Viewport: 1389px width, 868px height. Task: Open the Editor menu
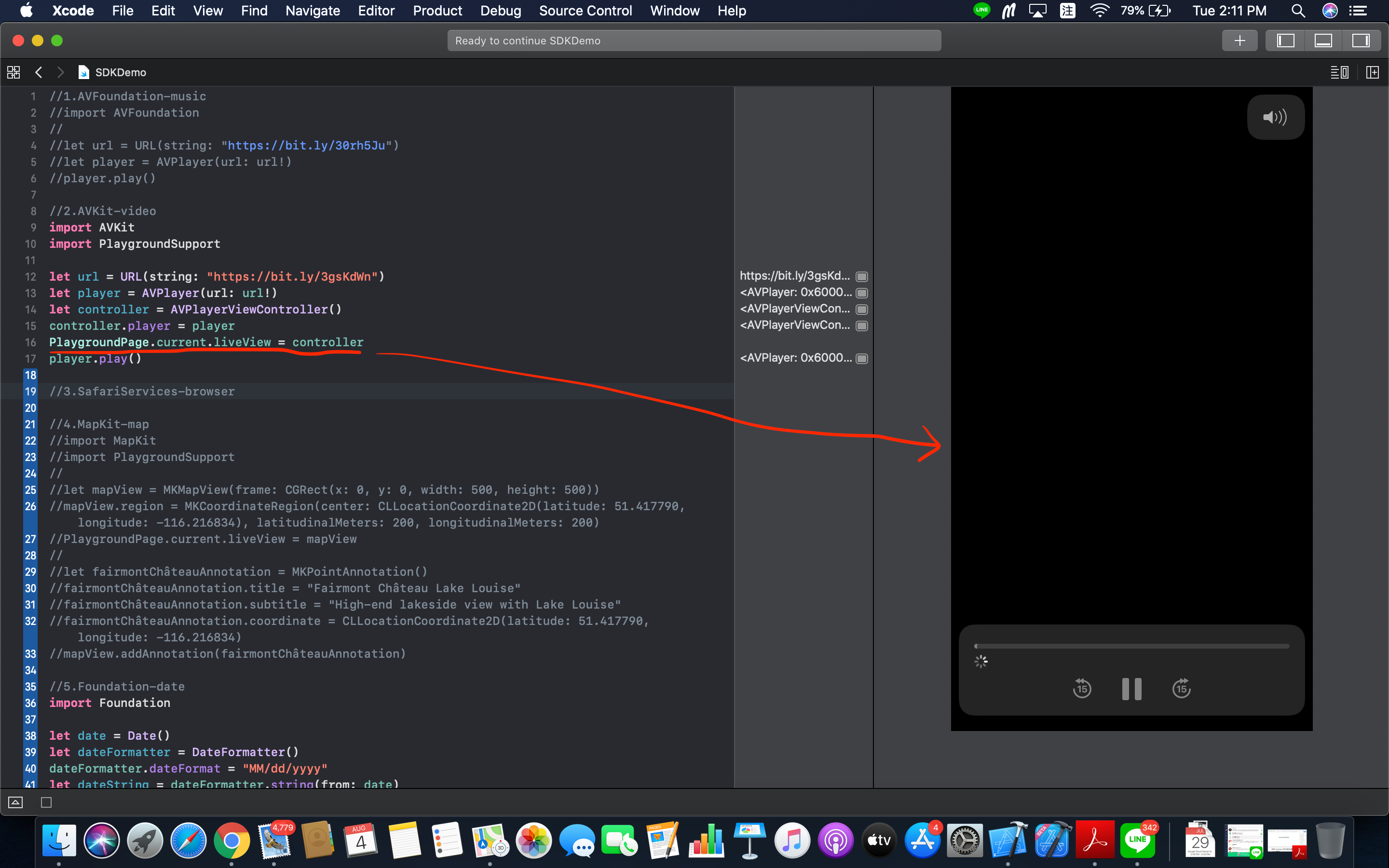376,11
